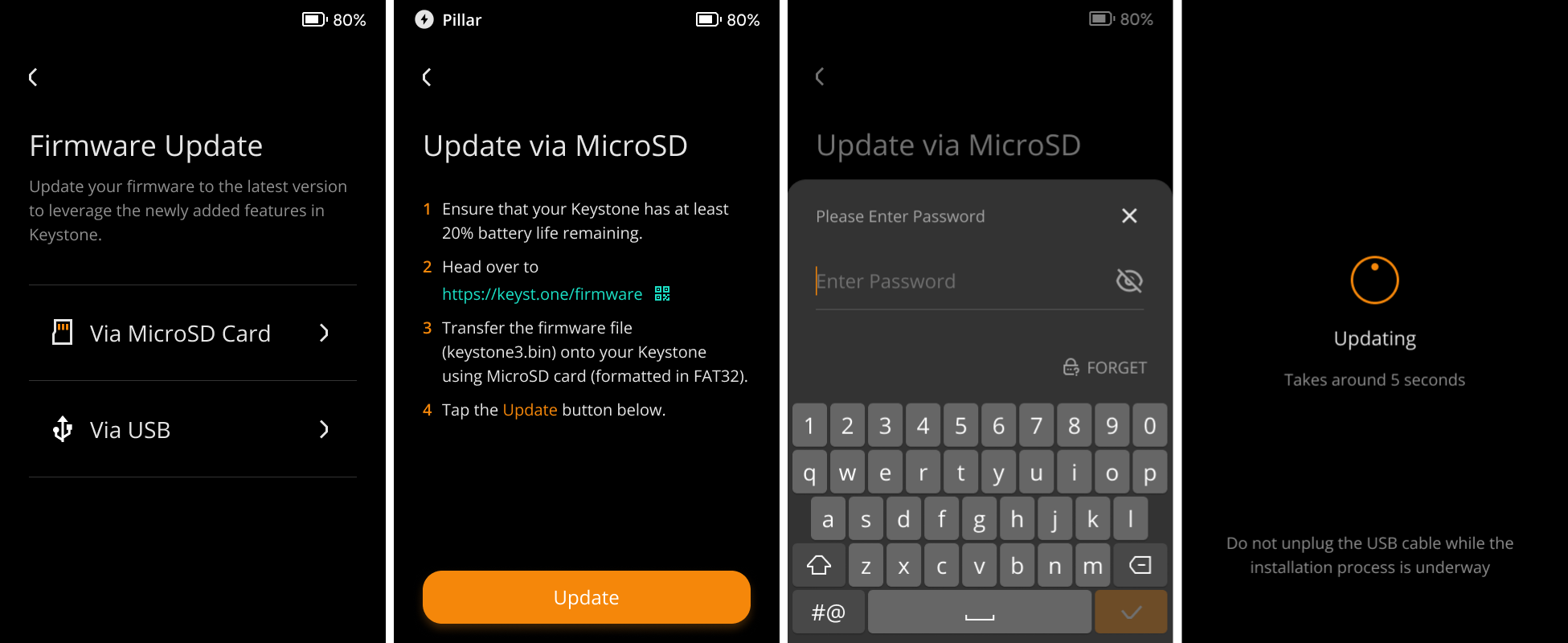Click the USB icon
This screenshot has height=643, width=1568.
62,429
